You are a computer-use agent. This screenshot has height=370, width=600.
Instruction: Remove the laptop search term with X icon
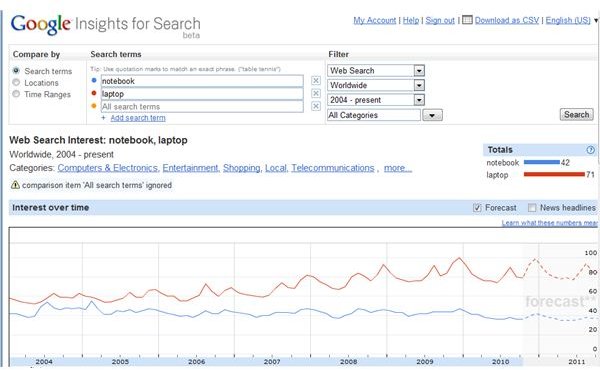click(316, 93)
